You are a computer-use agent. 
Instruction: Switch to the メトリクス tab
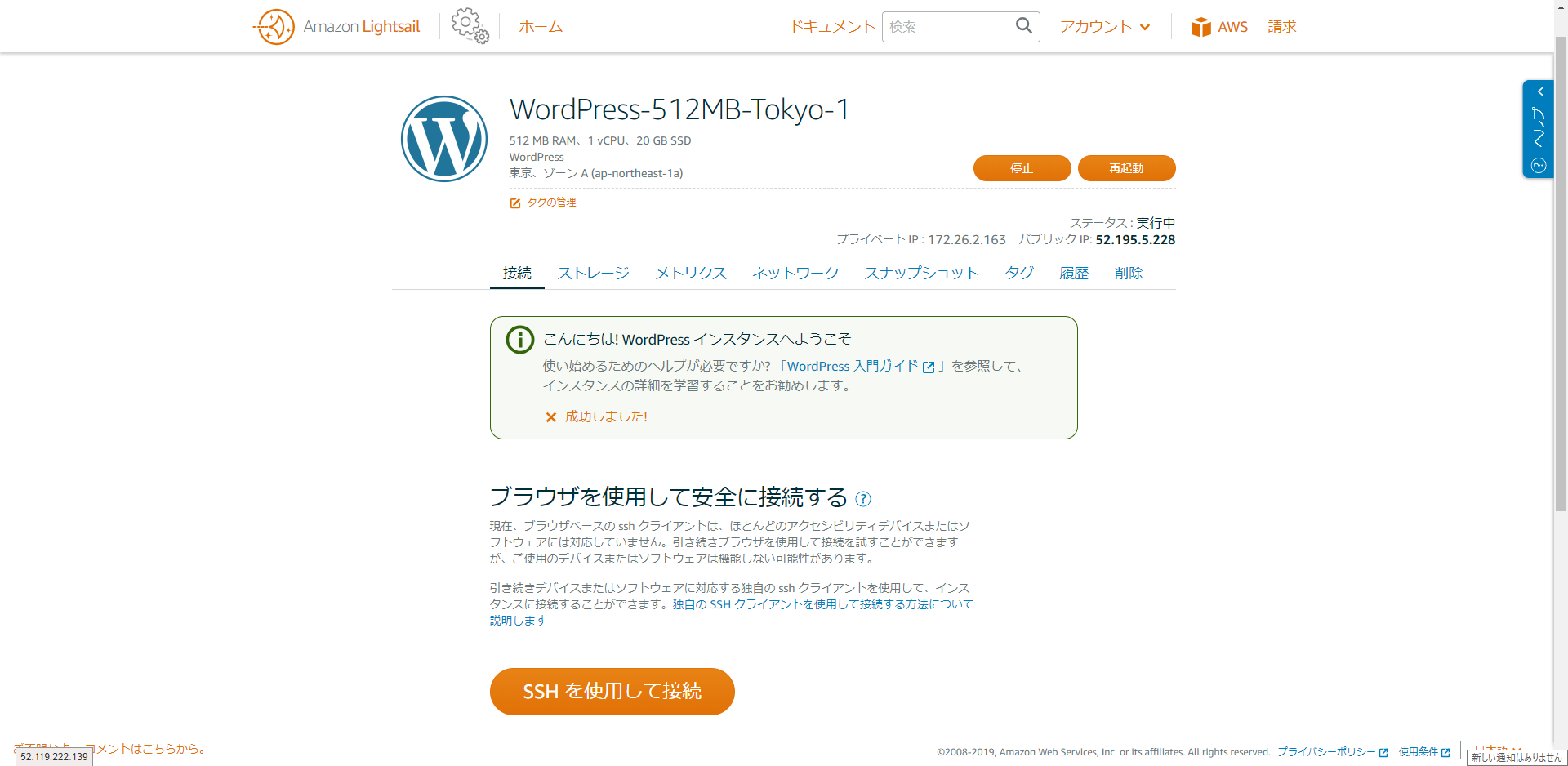(x=691, y=273)
